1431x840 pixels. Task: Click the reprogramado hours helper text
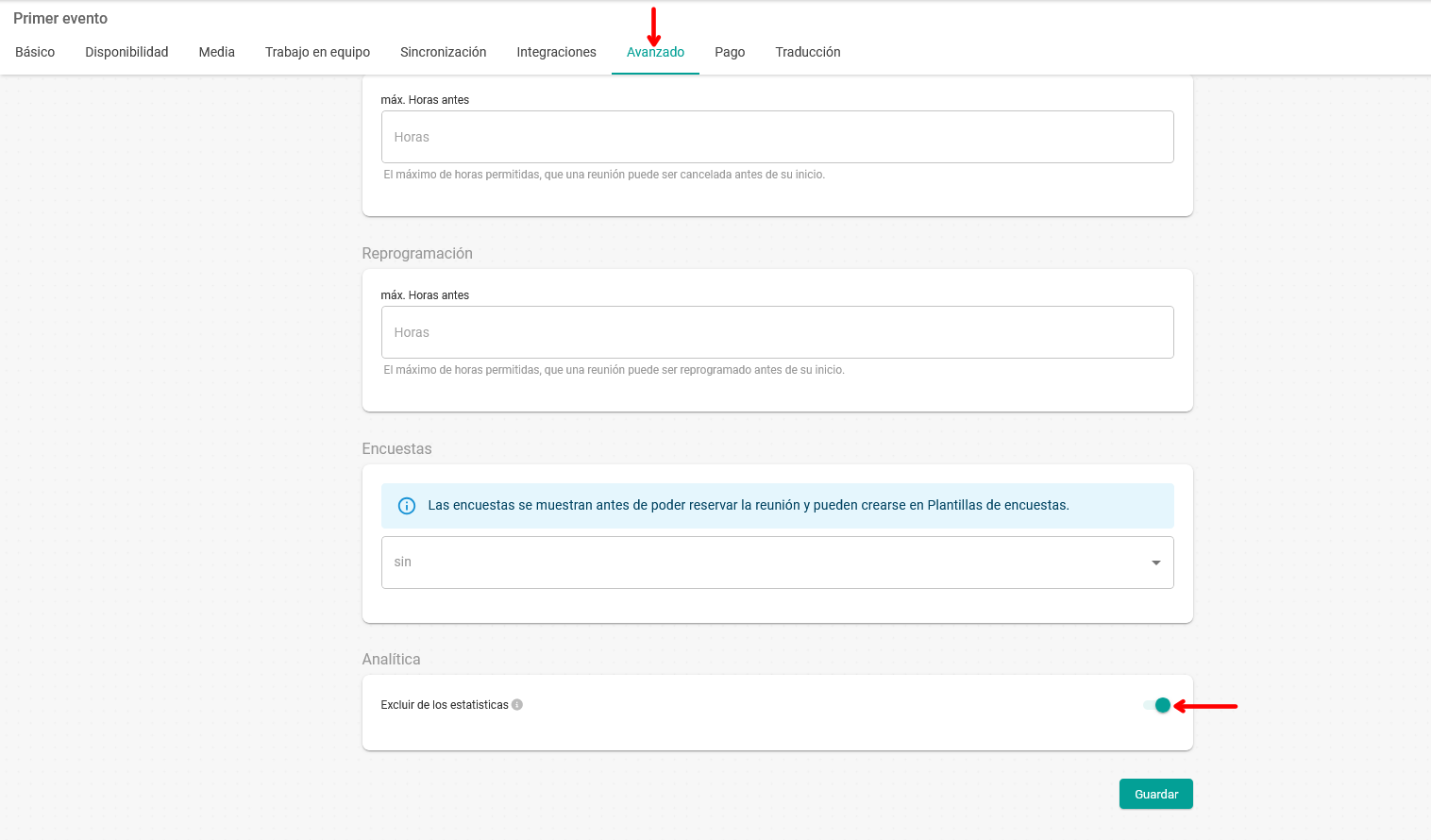pyautogui.click(x=614, y=370)
